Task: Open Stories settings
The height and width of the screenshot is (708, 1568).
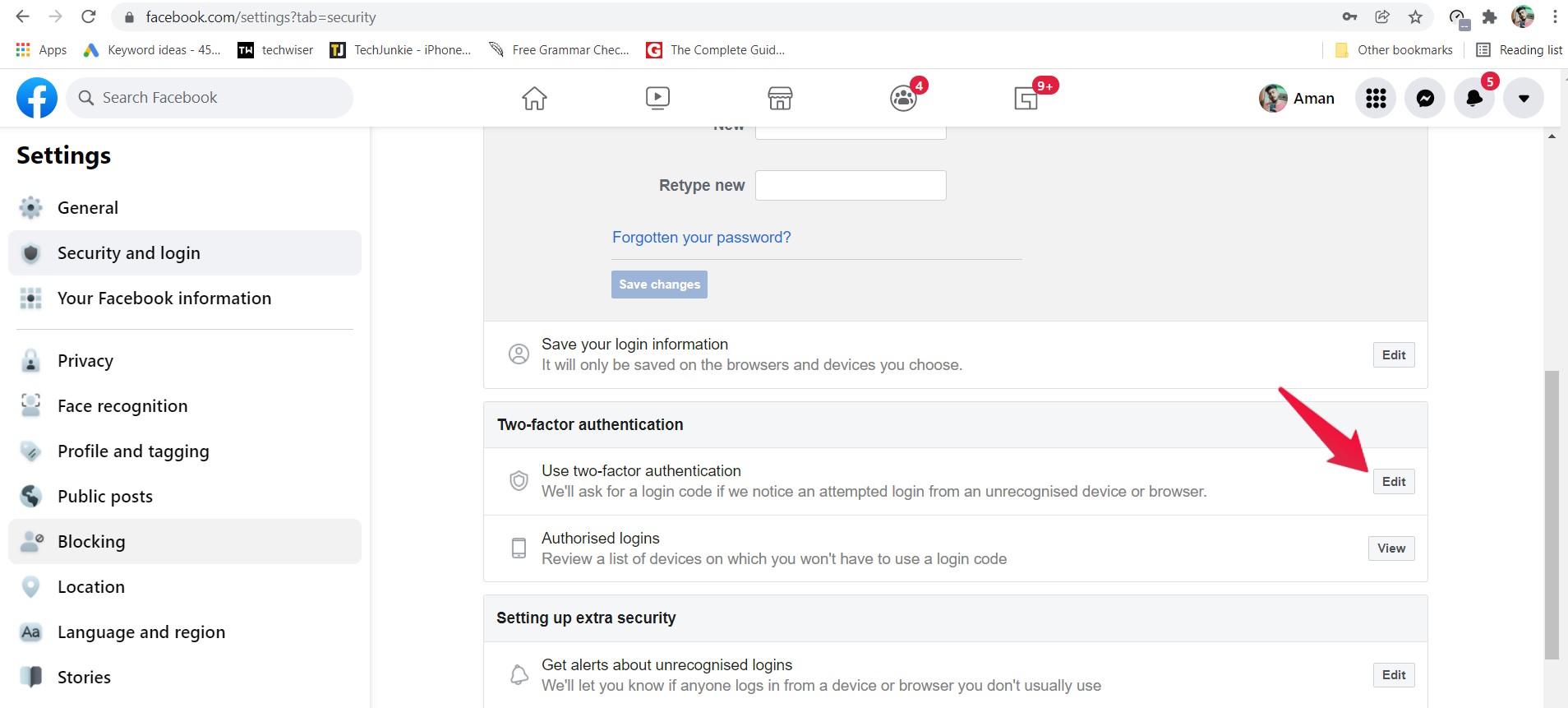Action: (185, 678)
